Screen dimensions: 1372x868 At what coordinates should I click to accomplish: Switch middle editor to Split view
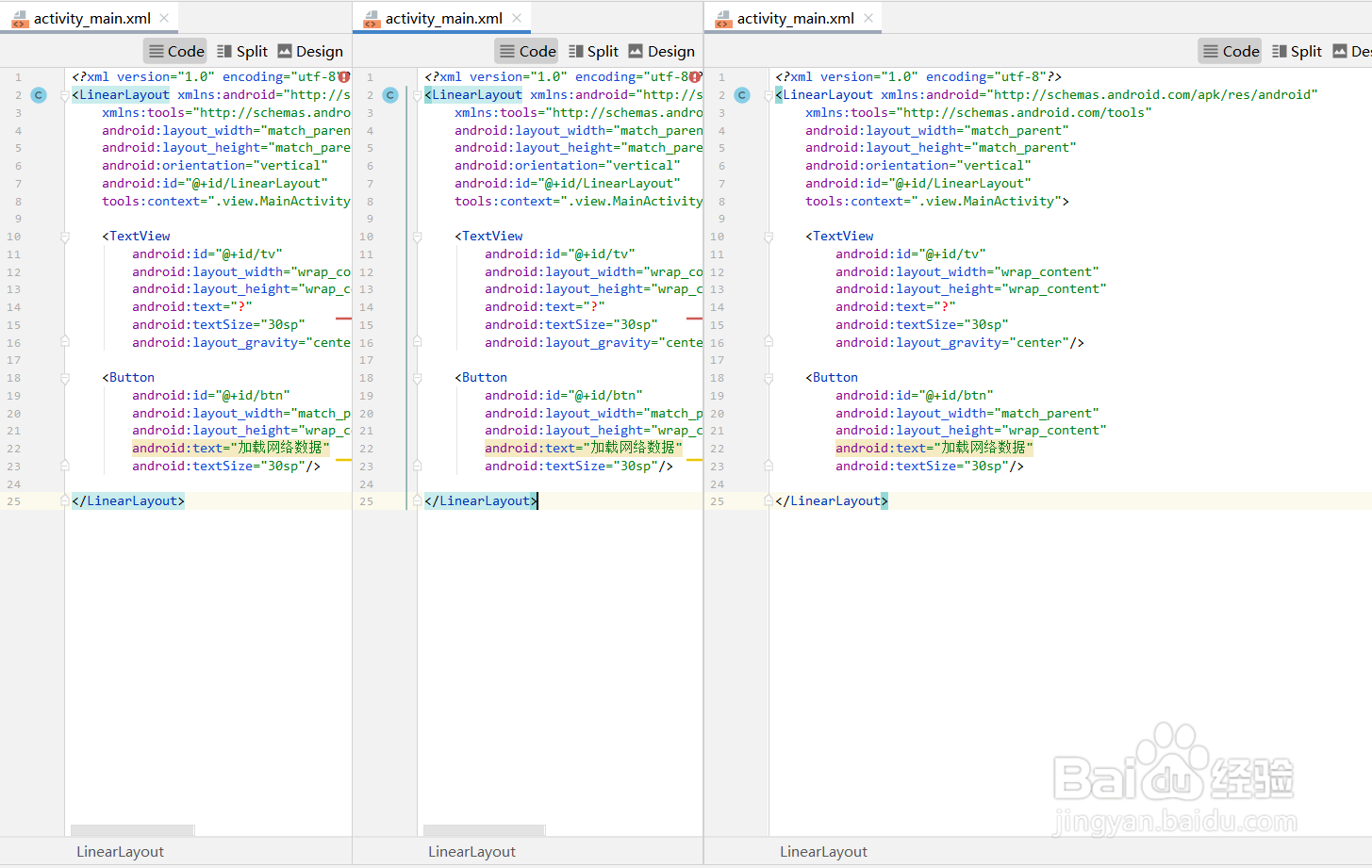(x=594, y=51)
